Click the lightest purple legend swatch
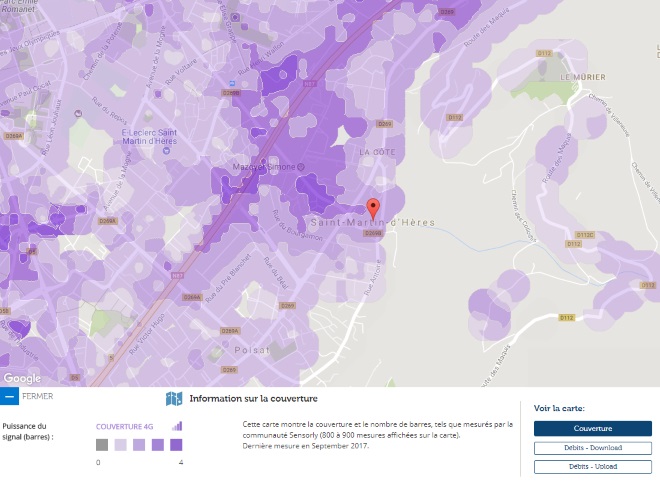 [120, 444]
